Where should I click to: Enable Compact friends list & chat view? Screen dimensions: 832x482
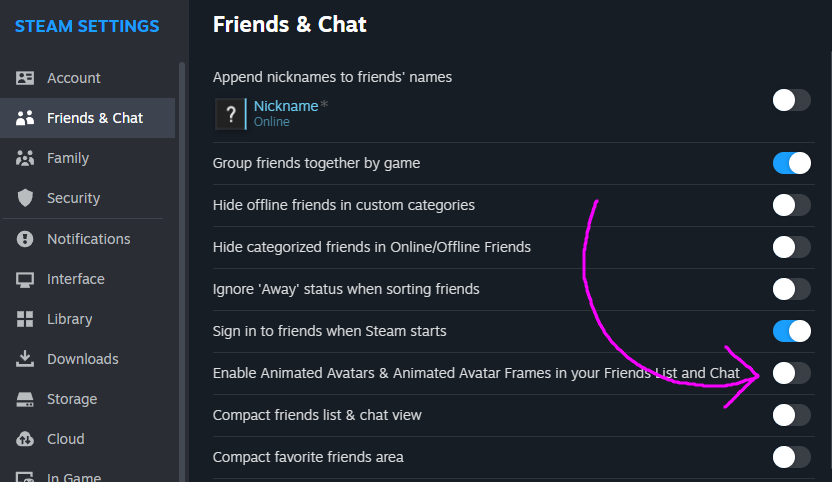tap(791, 415)
